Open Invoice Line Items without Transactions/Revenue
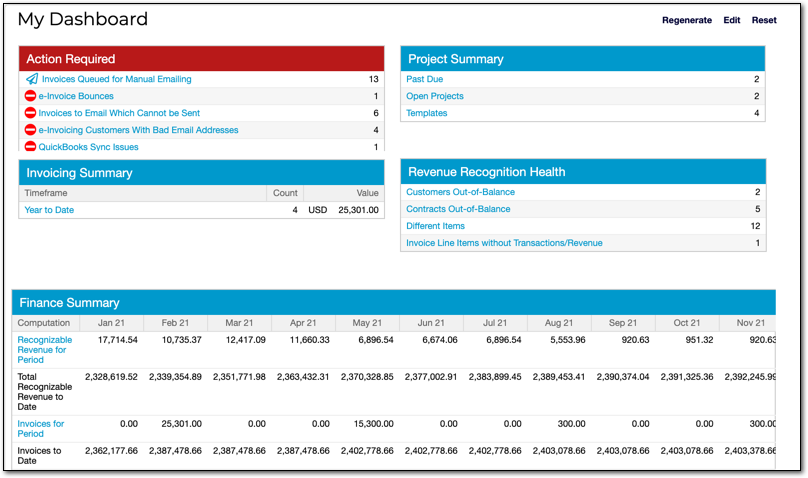This screenshot has height=478, width=808. point(504,243)
